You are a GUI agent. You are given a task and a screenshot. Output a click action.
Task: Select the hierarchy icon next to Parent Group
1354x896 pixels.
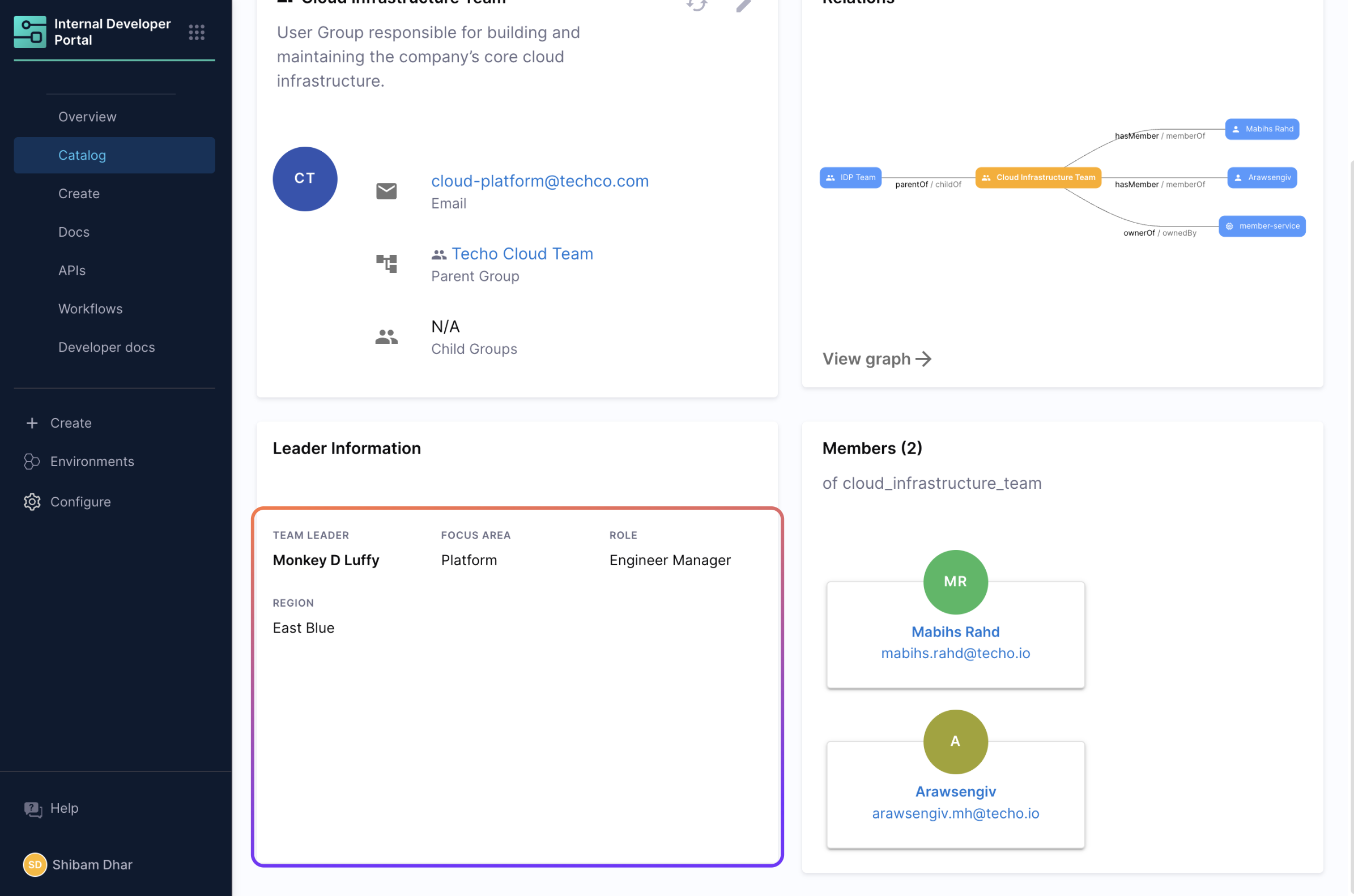386,263
